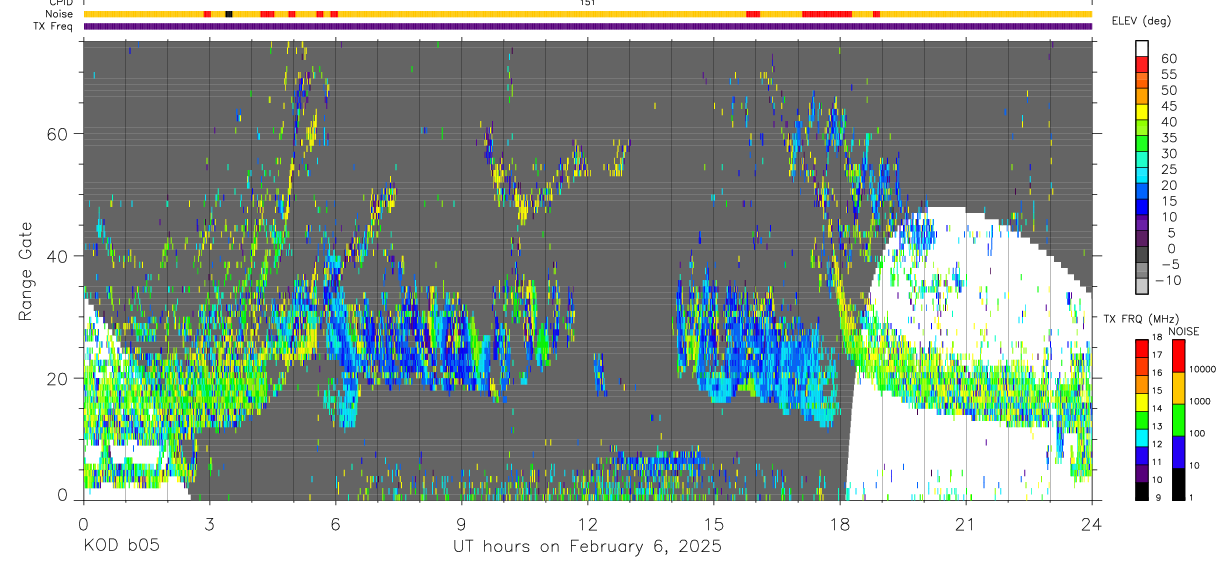Screen dimensions: 1228x567
Task: Click the '24' hour tick on the time axis
Action: point(1091,524)
